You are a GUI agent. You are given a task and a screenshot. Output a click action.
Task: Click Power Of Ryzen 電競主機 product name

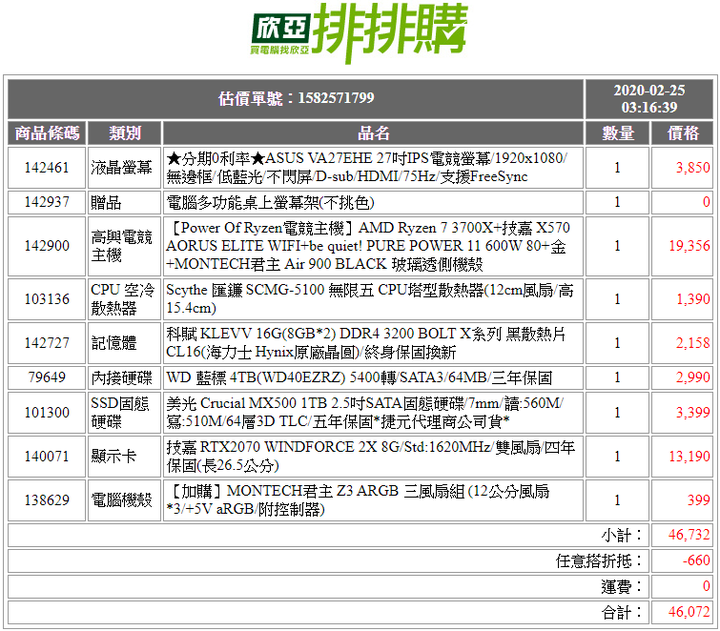(x=368, y=246)
